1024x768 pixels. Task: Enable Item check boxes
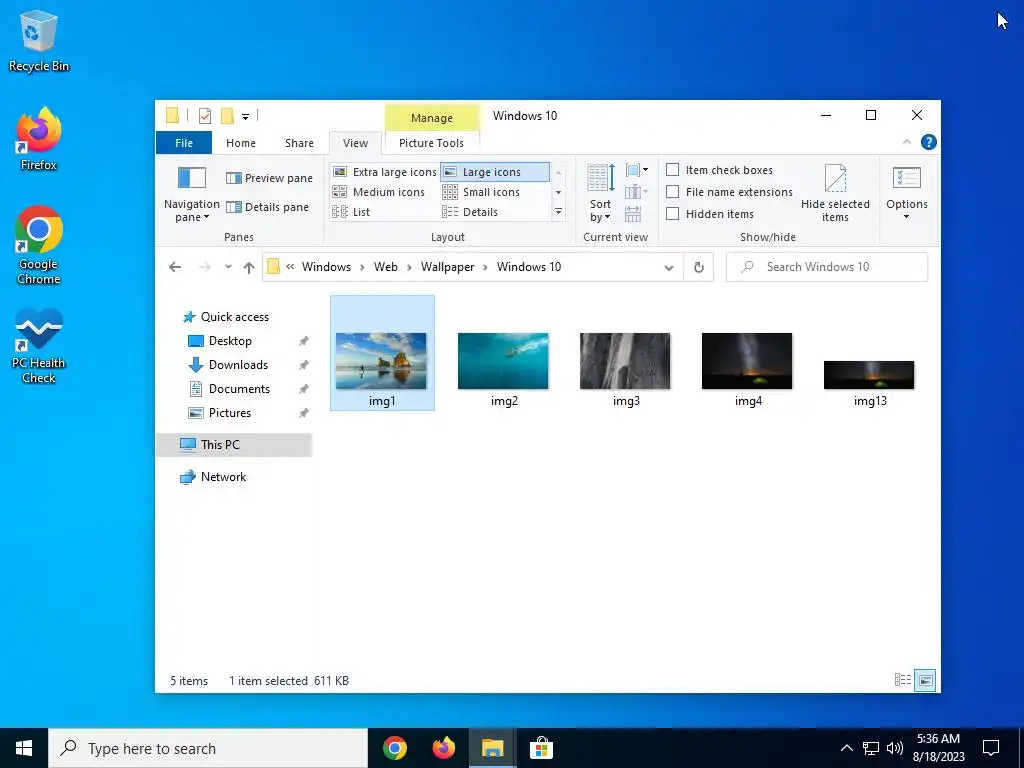pos(673,170)
